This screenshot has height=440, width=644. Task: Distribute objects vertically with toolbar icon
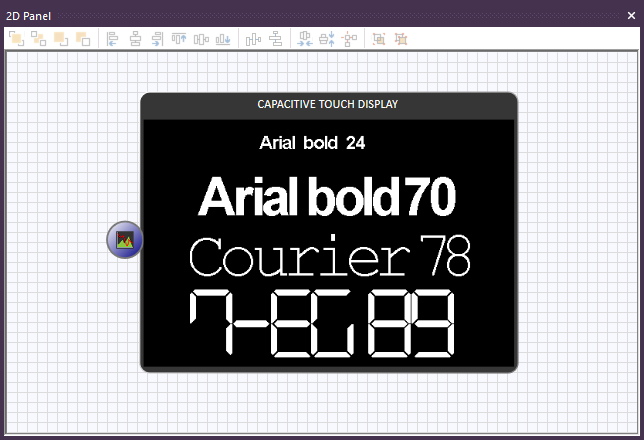[274, 39]
